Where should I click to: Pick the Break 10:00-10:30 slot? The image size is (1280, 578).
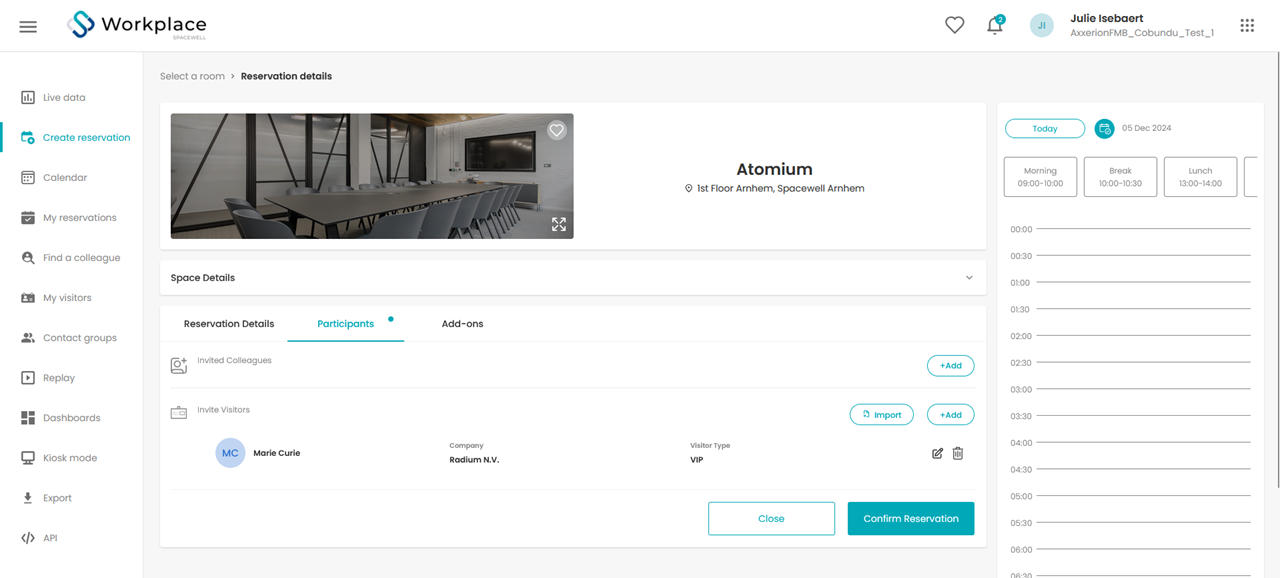pos(1120,177)
